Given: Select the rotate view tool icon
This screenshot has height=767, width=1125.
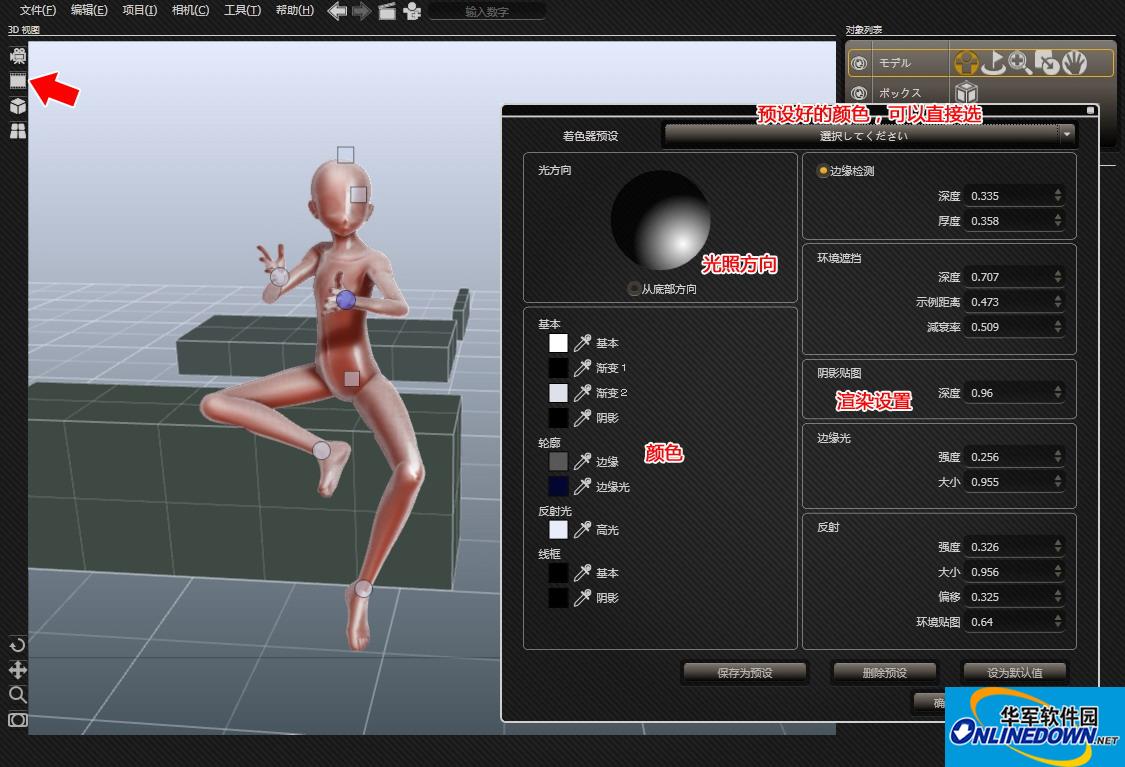Looking at the screenshot, I should 17,645.
